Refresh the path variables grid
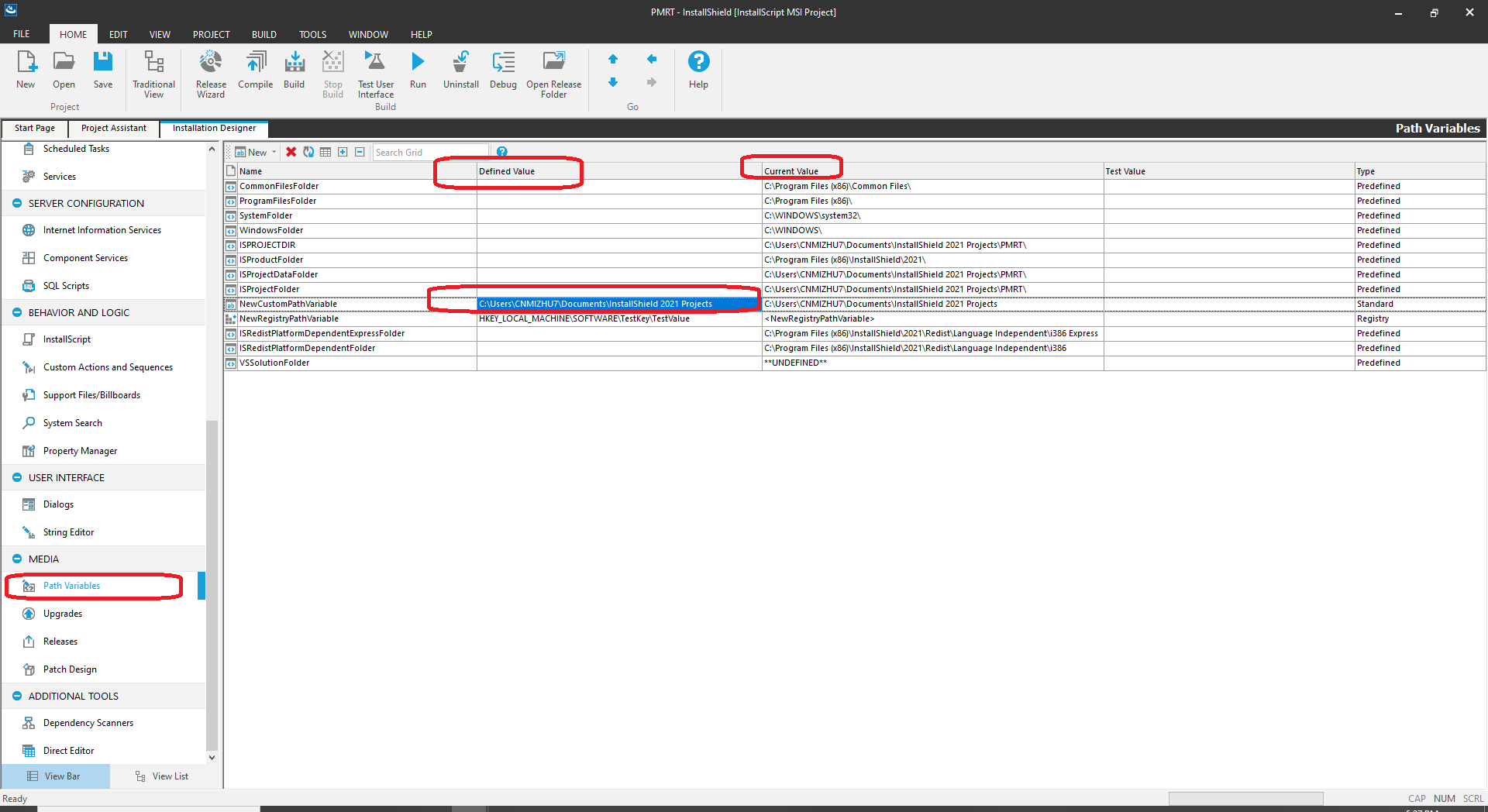The width and height of the screenshot is (1488, 812). (x=308, y=152)
